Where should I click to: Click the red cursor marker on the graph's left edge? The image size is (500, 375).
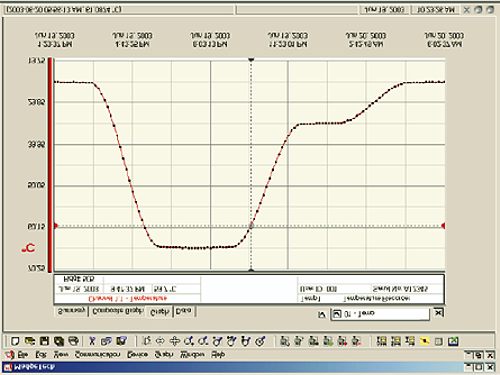[56, 226]
